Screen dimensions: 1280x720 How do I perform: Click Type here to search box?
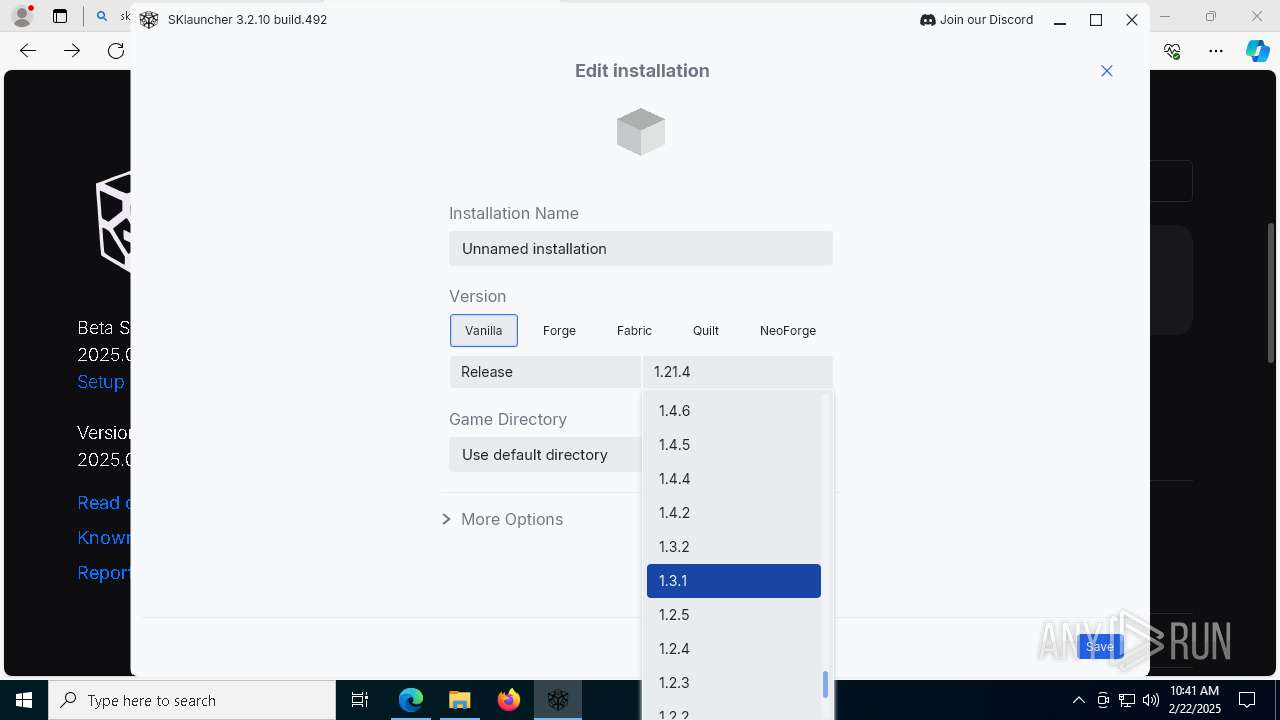[192, 701]
